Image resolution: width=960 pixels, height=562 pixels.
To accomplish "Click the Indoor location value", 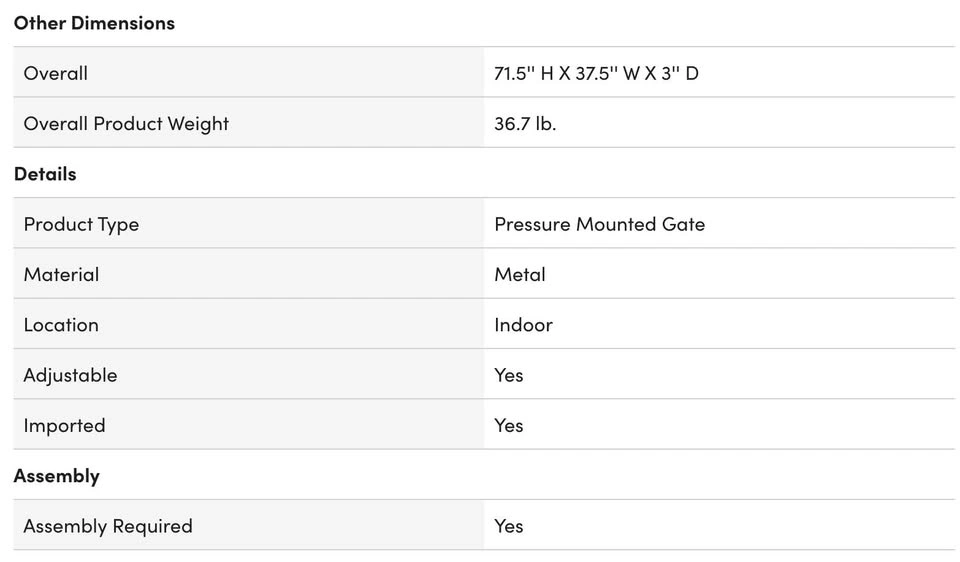I will [x=523, y=324].
